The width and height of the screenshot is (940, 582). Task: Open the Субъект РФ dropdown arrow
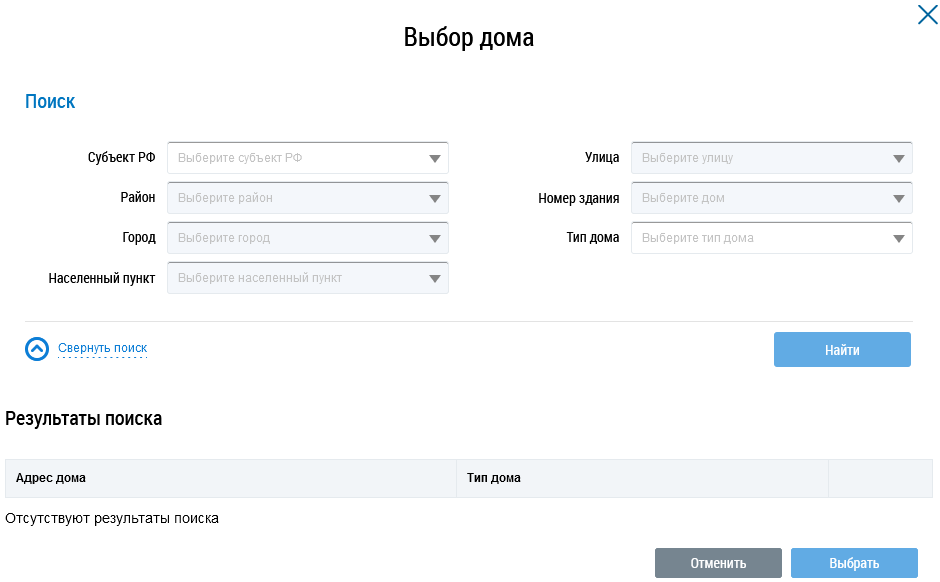(x=434, y=158)
